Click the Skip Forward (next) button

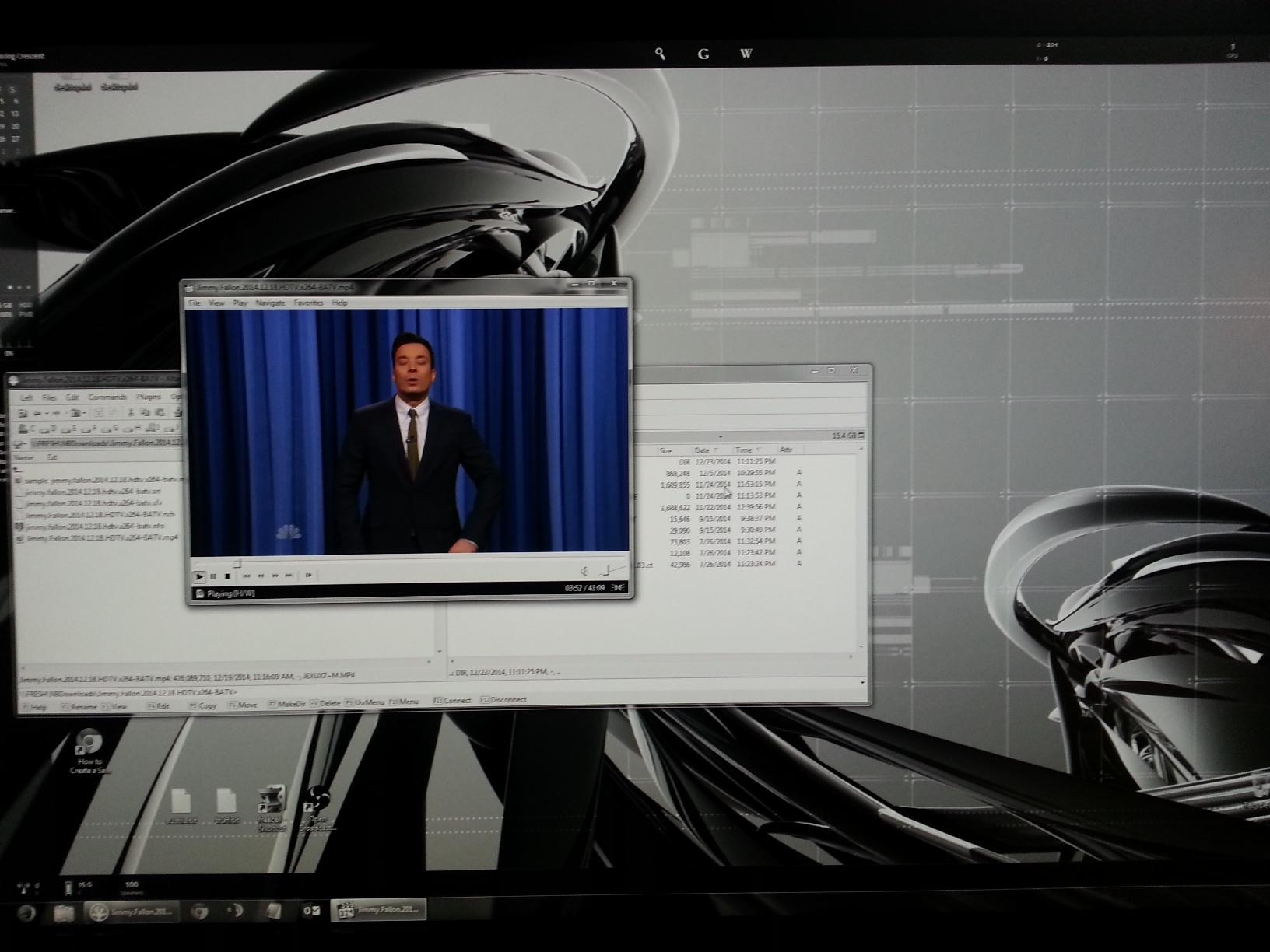point(289,576)
